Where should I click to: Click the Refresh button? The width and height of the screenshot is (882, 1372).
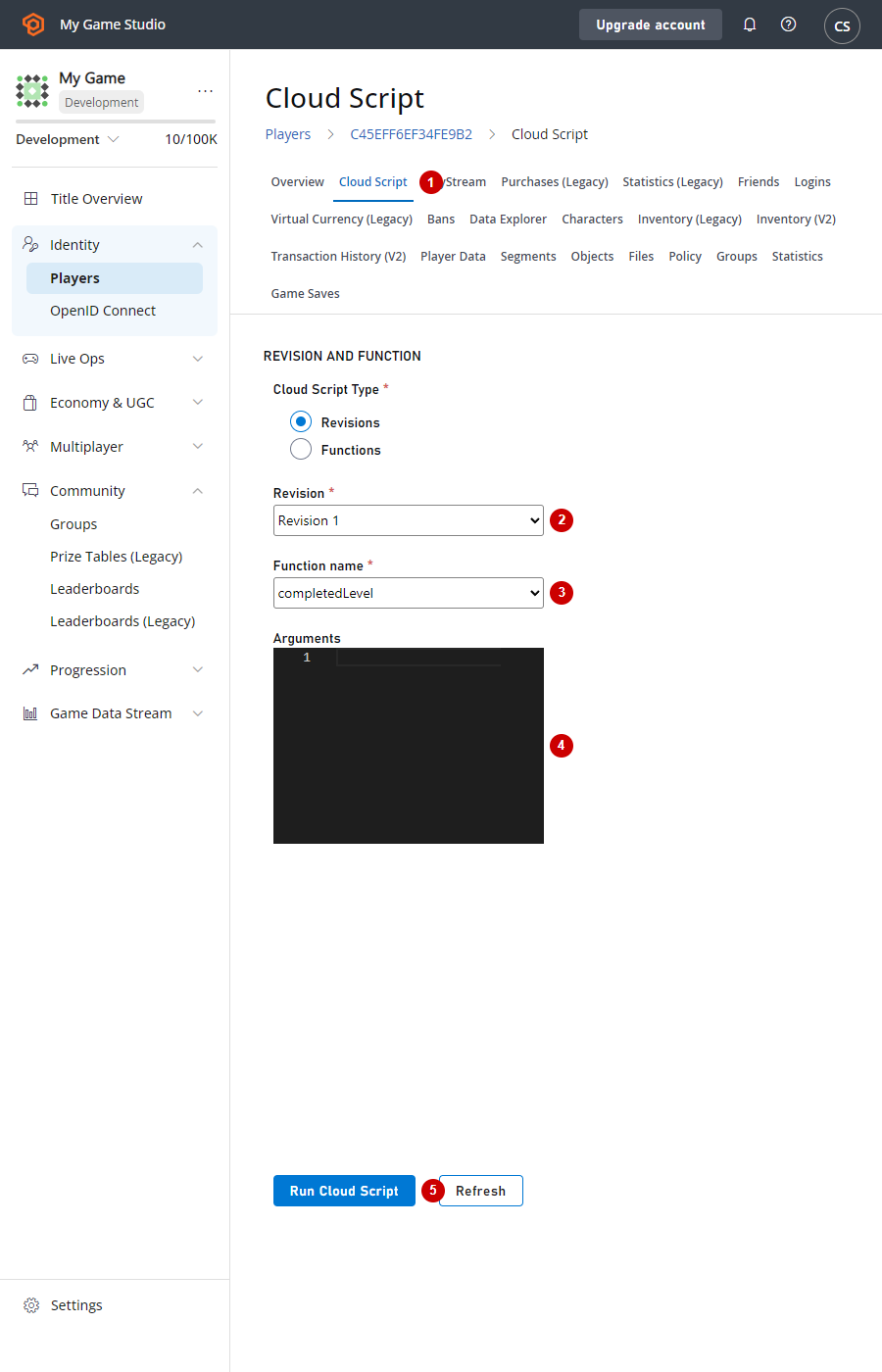[481, 1191]
